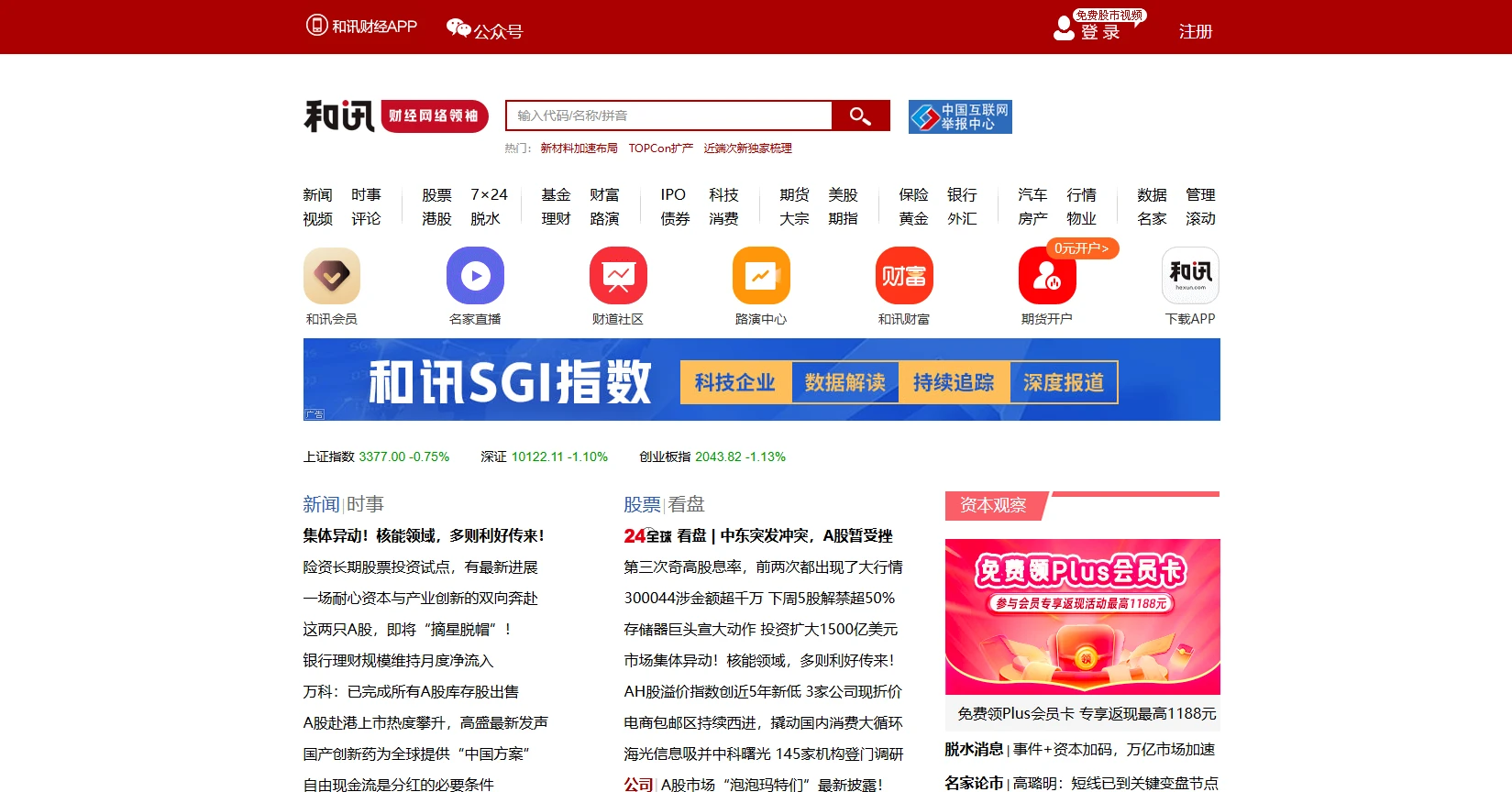Click the 深证 10122.11 quote

(x=545, y=456)
